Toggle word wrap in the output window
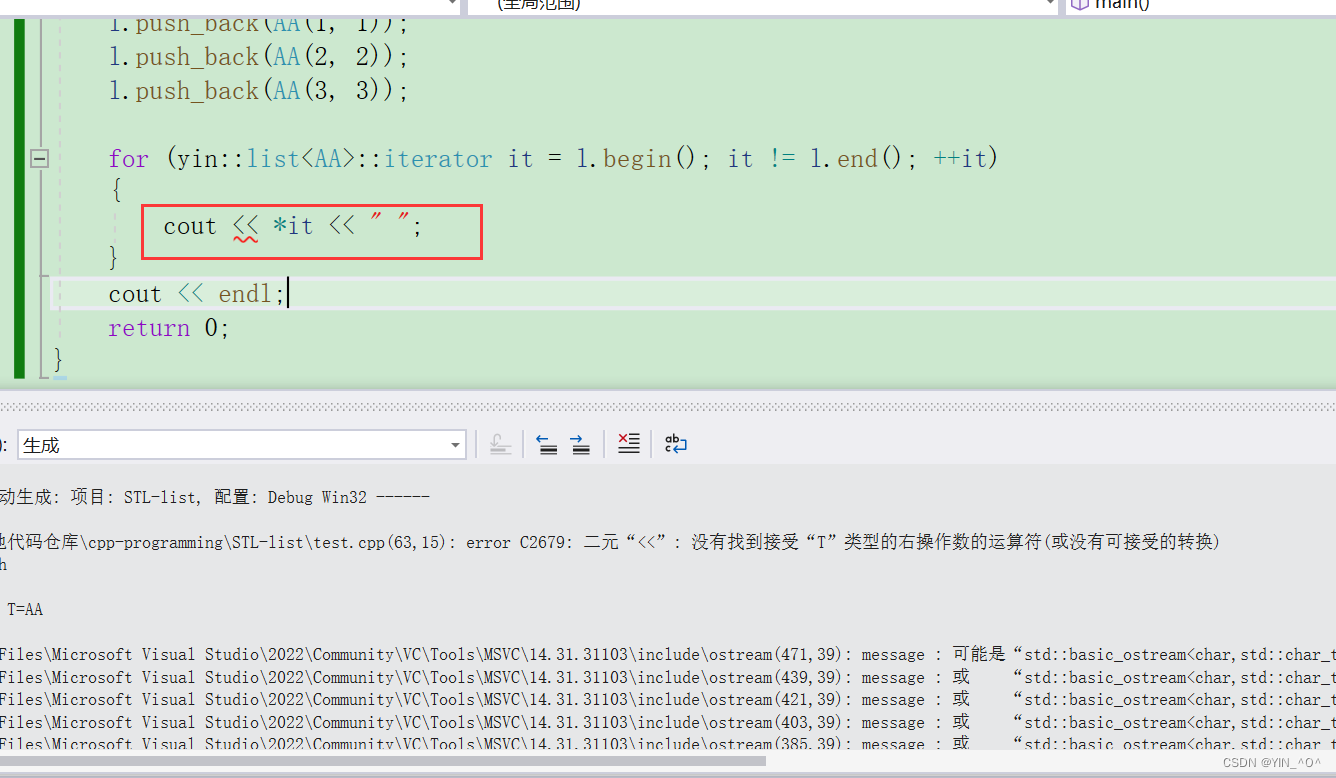The height and width of the screenshot is (778, 1336). coord(676,444)
